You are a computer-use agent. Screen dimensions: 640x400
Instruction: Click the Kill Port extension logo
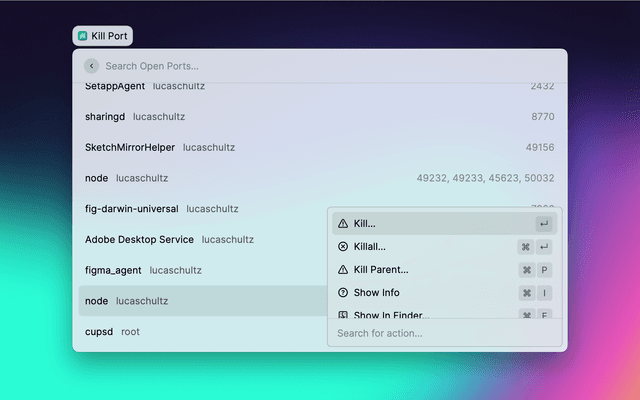coord(82,36)
